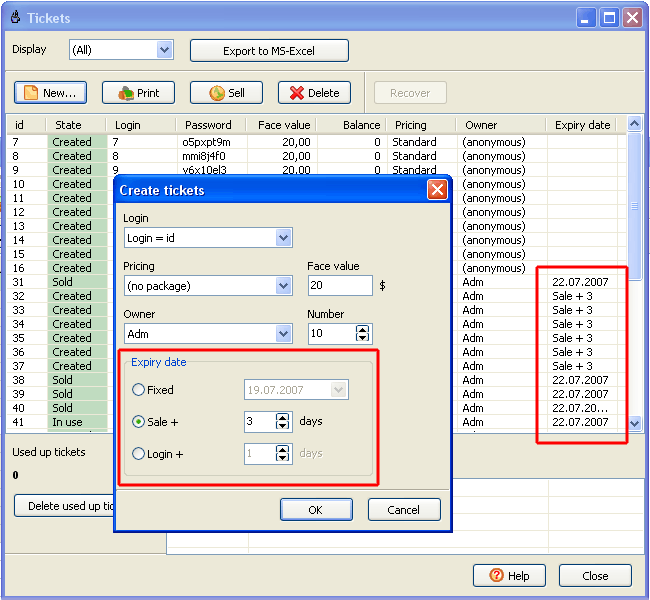The height and width of the screenshot is (600, 650).
Task: Close the Create tickets dialog
Action: [x=437, y=190]
